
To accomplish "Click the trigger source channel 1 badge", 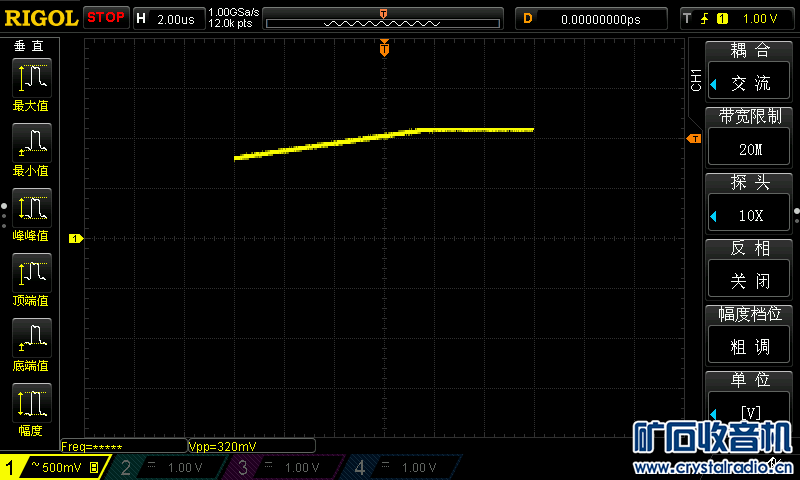I will click(722, 19).
